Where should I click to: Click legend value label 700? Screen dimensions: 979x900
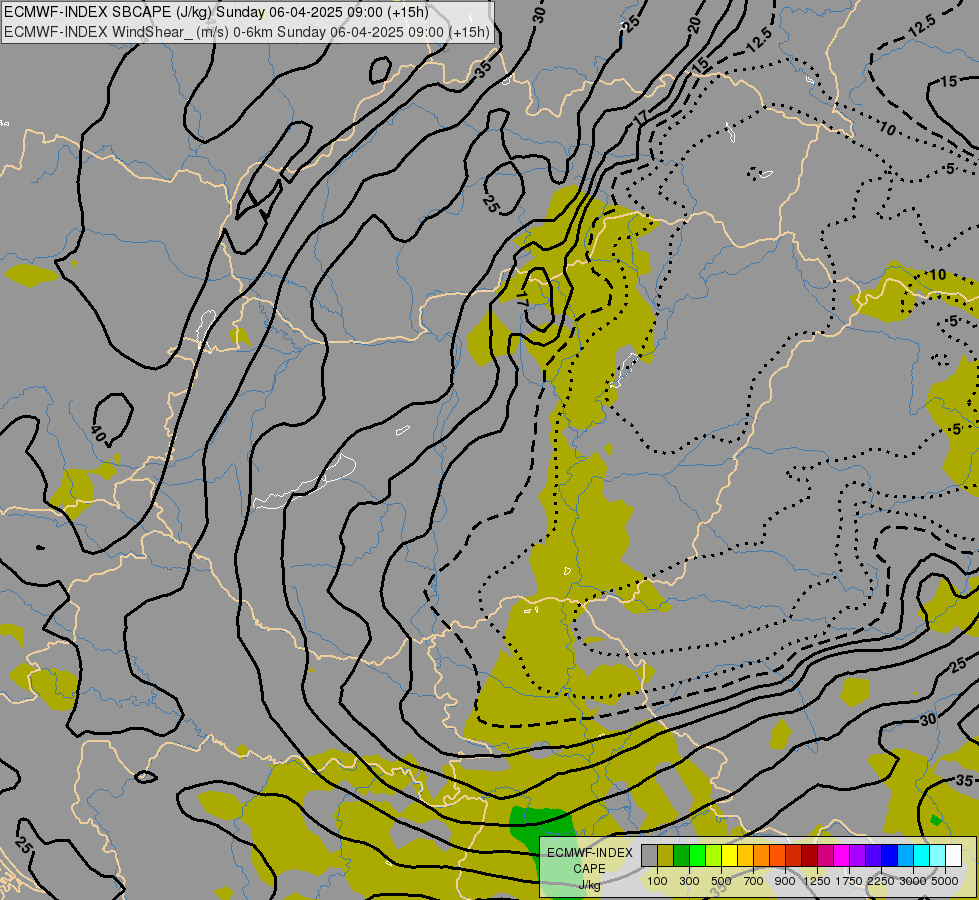pos(754,881)
